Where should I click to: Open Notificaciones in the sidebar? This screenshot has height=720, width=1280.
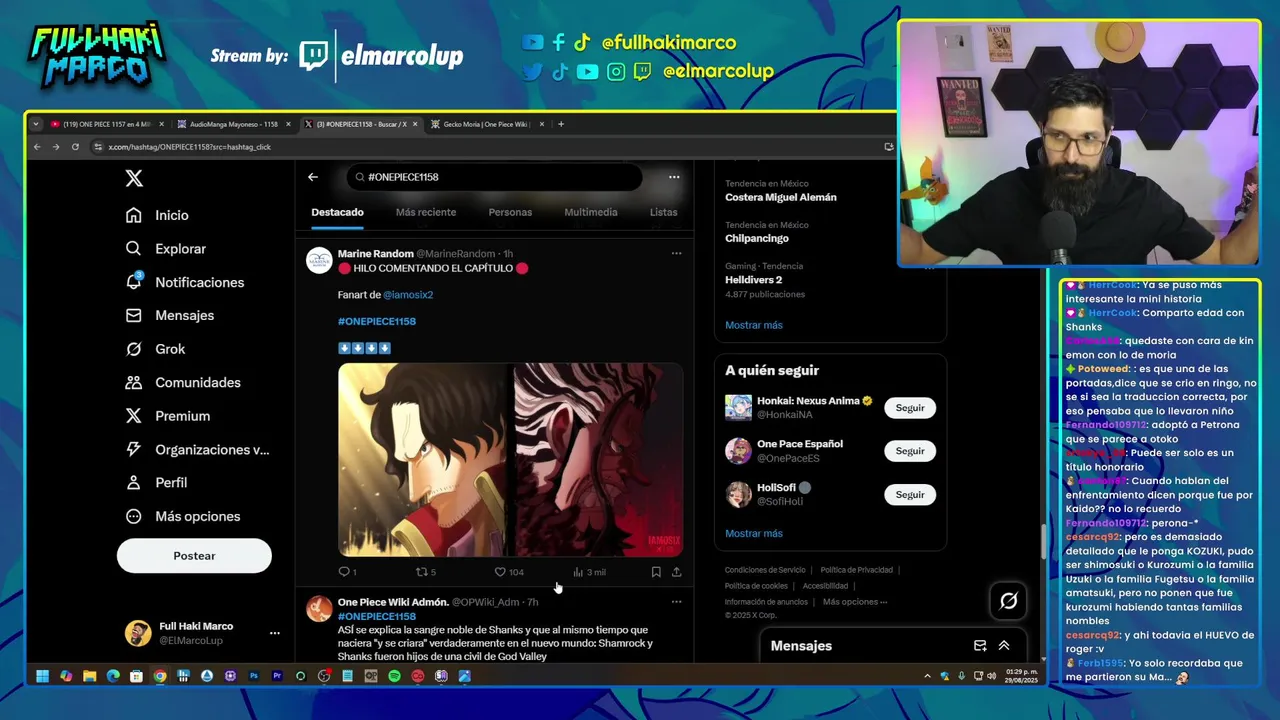(184, 282)
